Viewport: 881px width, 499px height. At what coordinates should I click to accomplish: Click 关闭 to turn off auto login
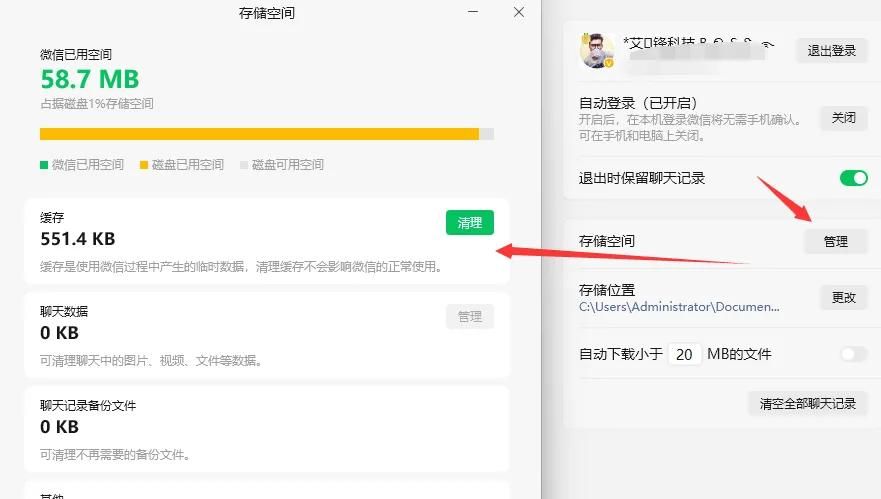[x=843, y=118]
